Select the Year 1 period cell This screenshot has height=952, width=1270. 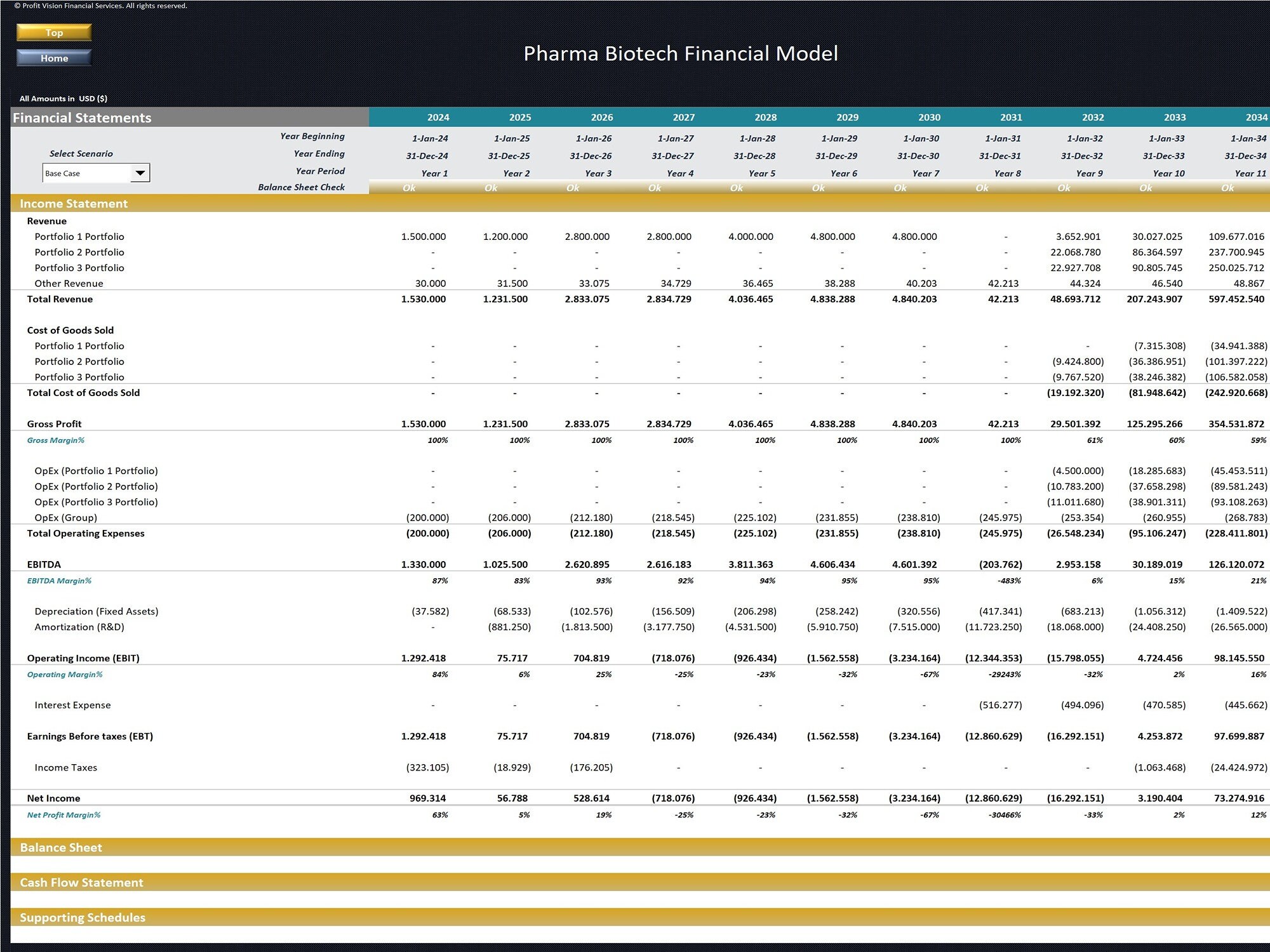434,172
